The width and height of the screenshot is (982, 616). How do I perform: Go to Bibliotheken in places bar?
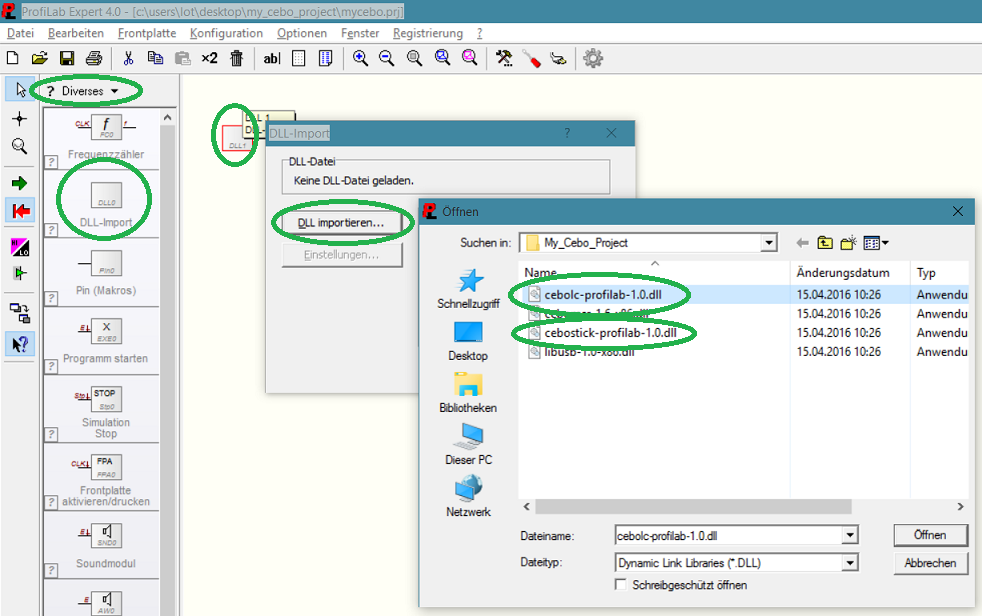point(468,393)
